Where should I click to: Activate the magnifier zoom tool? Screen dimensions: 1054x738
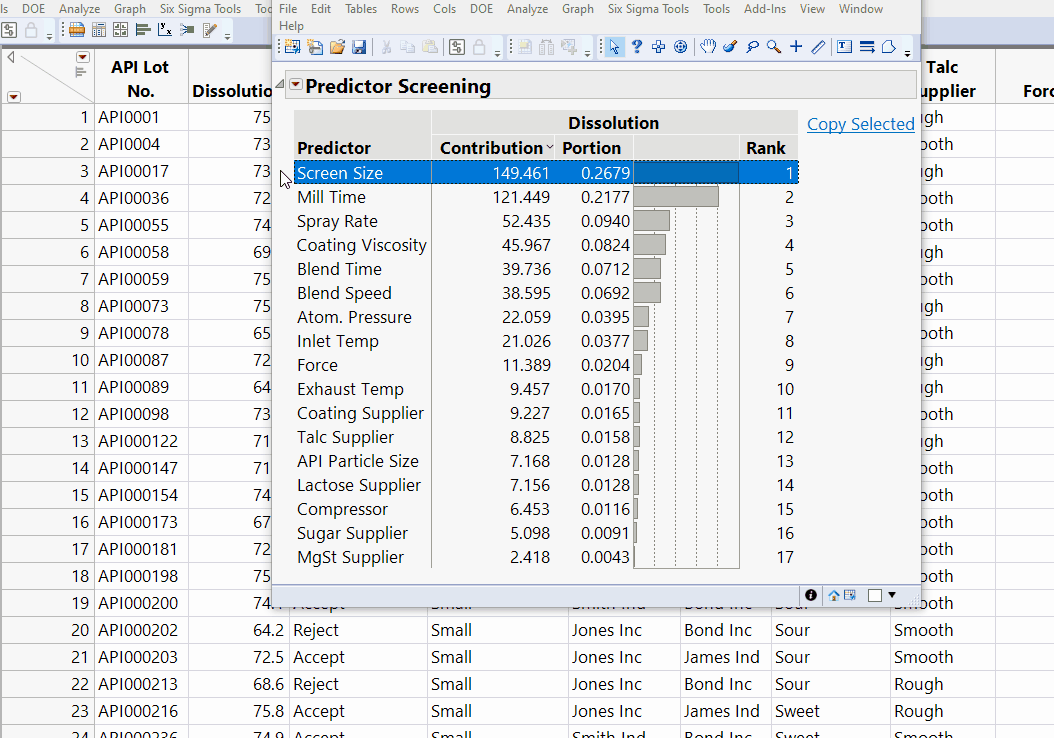tap(774, 47)
